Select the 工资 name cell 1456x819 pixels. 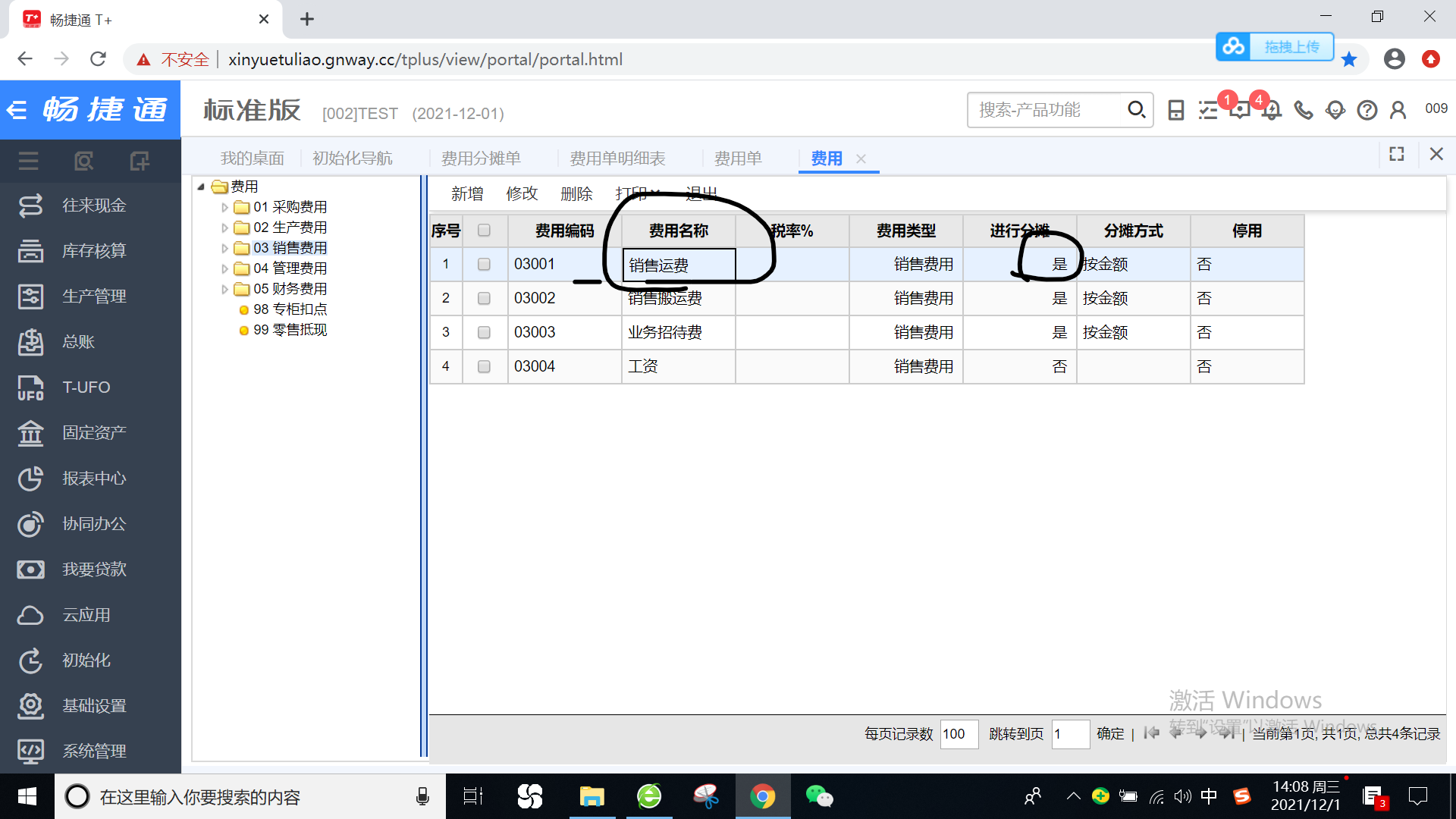coord(678,367)
